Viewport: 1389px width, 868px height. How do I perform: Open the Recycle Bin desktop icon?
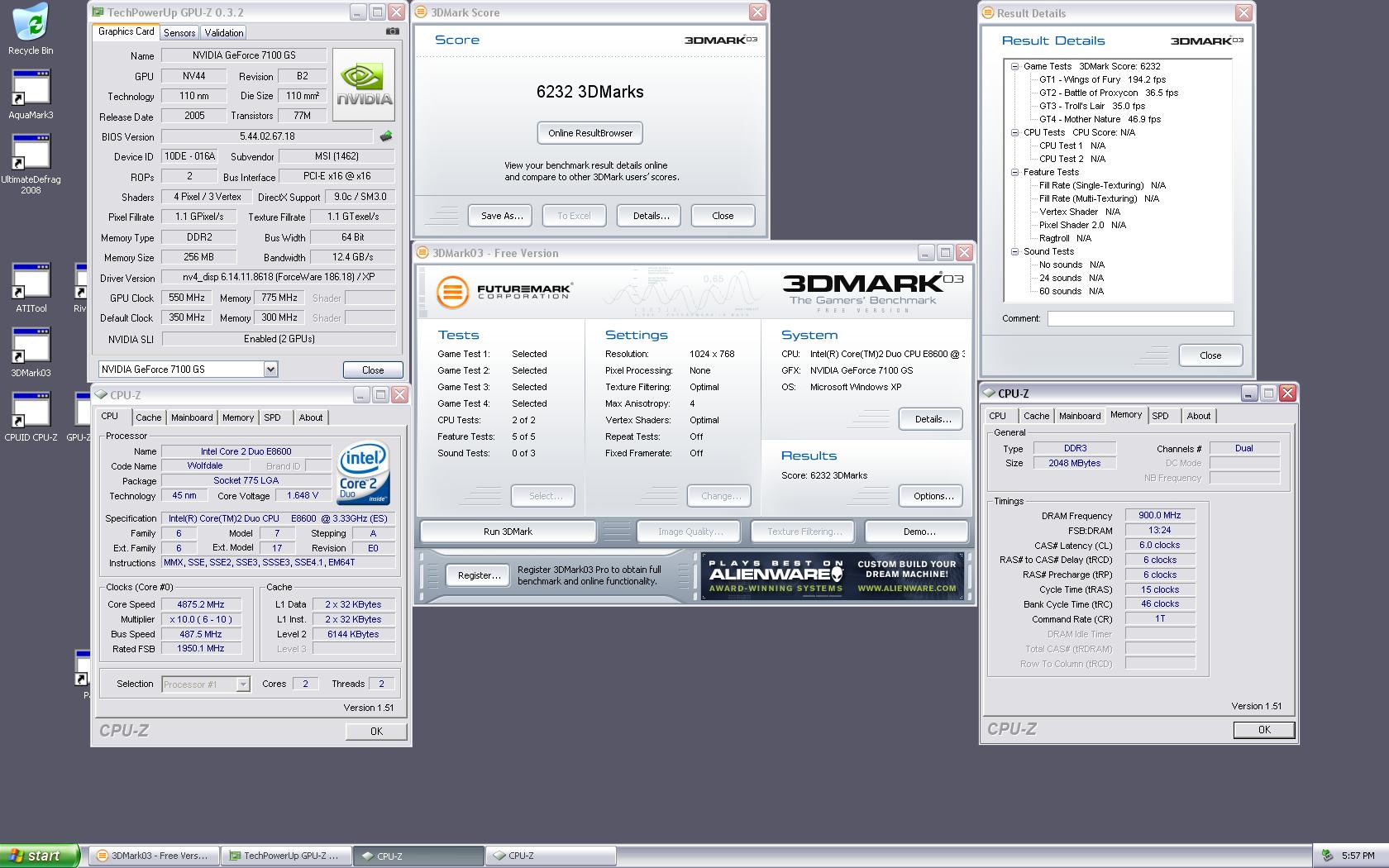[x=31, y=29]
